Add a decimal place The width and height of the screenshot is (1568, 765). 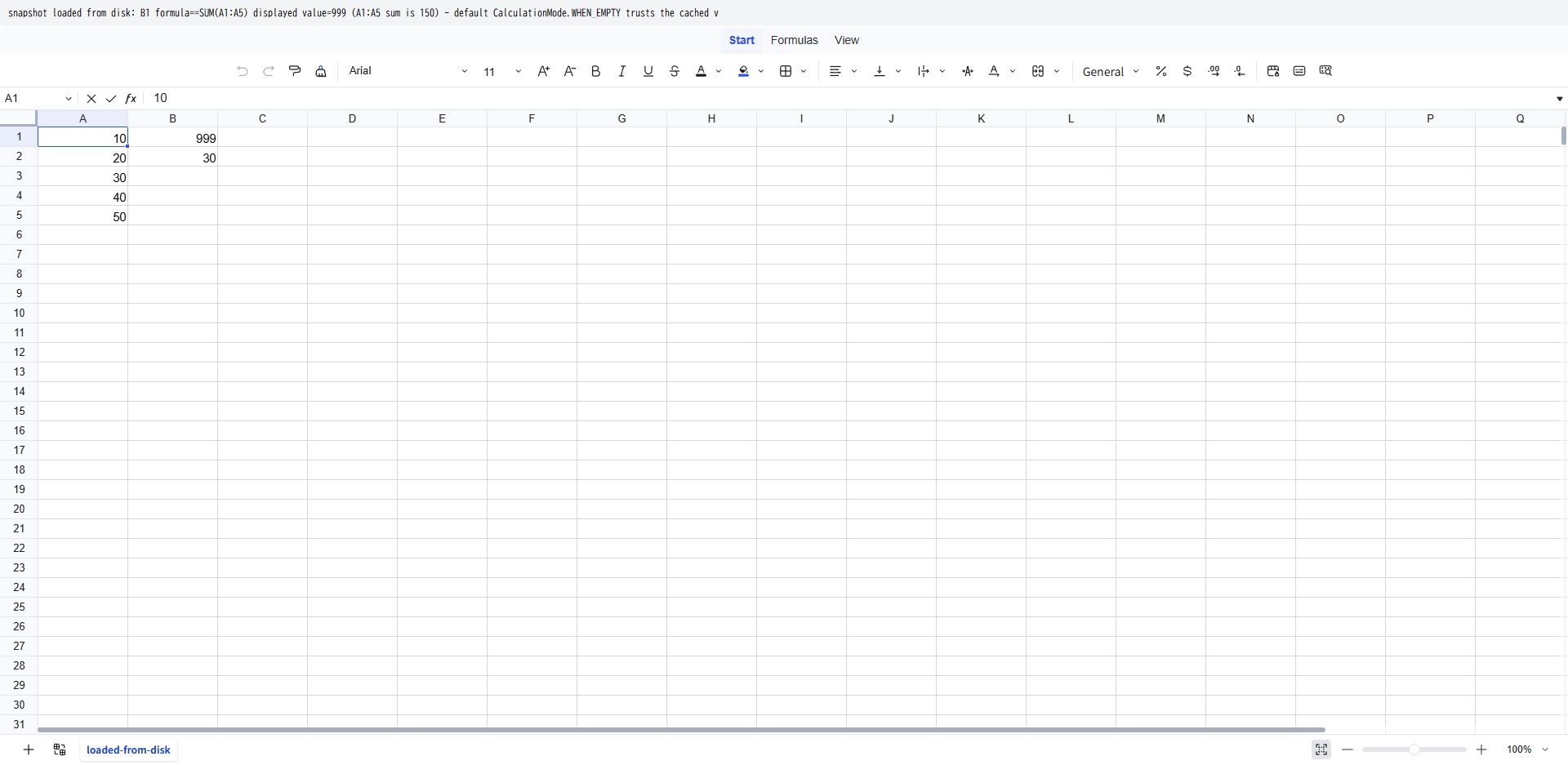pyautogui.click(x=1214, y=71)
